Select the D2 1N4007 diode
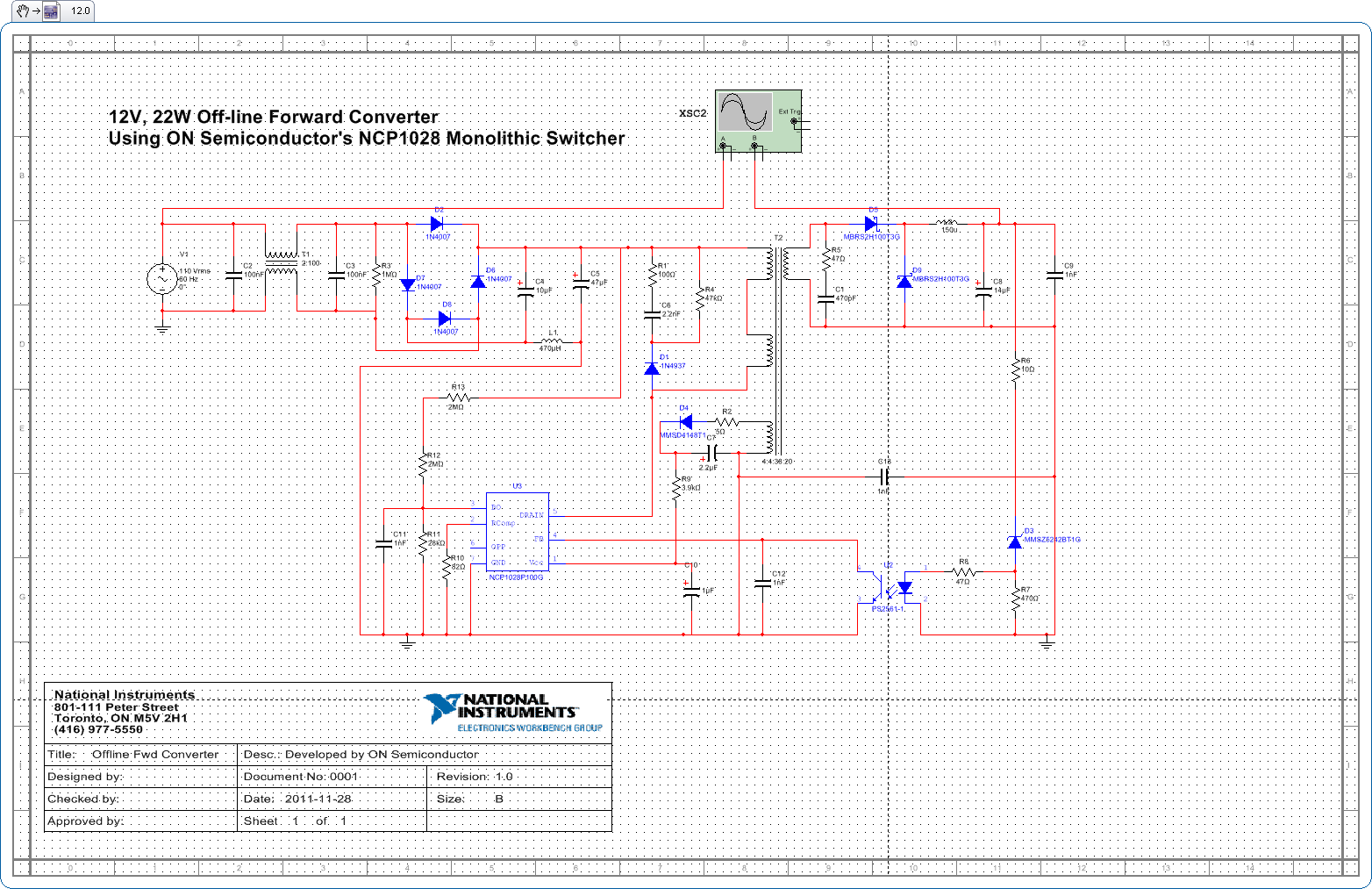The image size is (1372, 889). point(436,224)
